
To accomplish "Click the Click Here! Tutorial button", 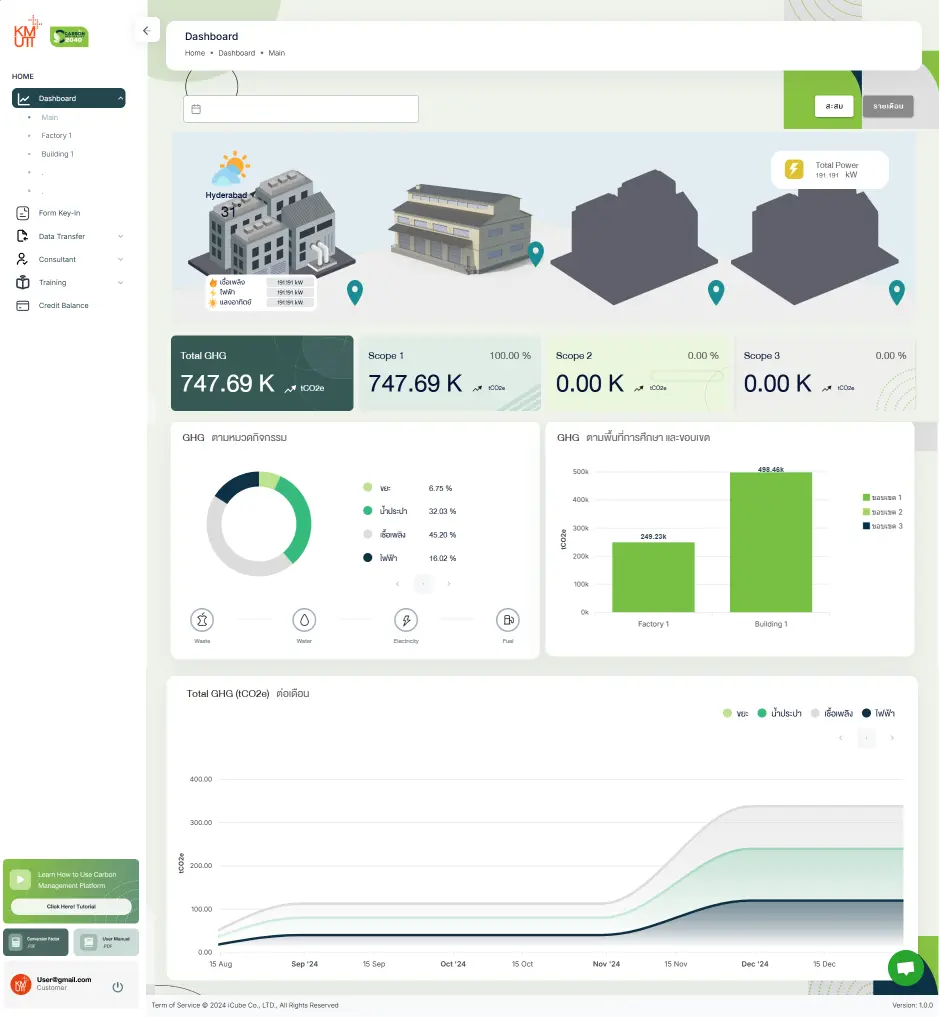I will point(71,908).
